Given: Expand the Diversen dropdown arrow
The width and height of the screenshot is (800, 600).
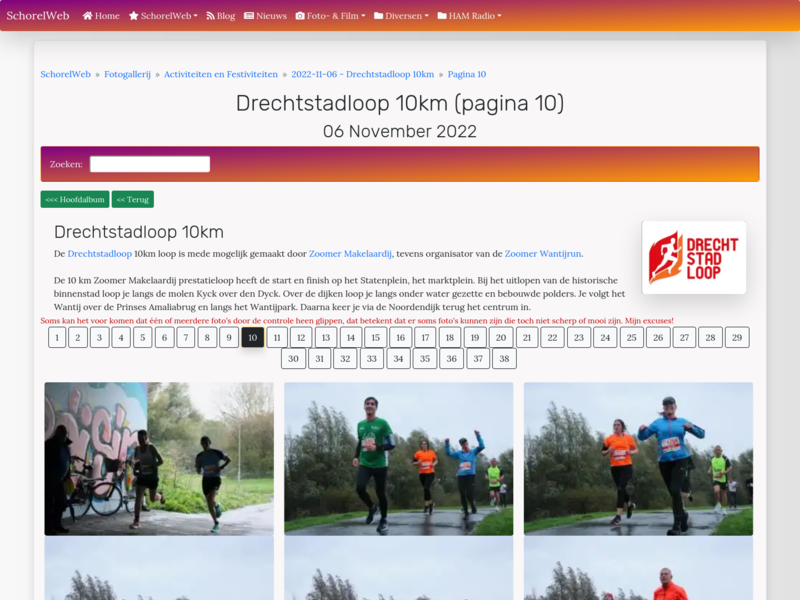Looking at the screenshot, I should pos(427,16).
